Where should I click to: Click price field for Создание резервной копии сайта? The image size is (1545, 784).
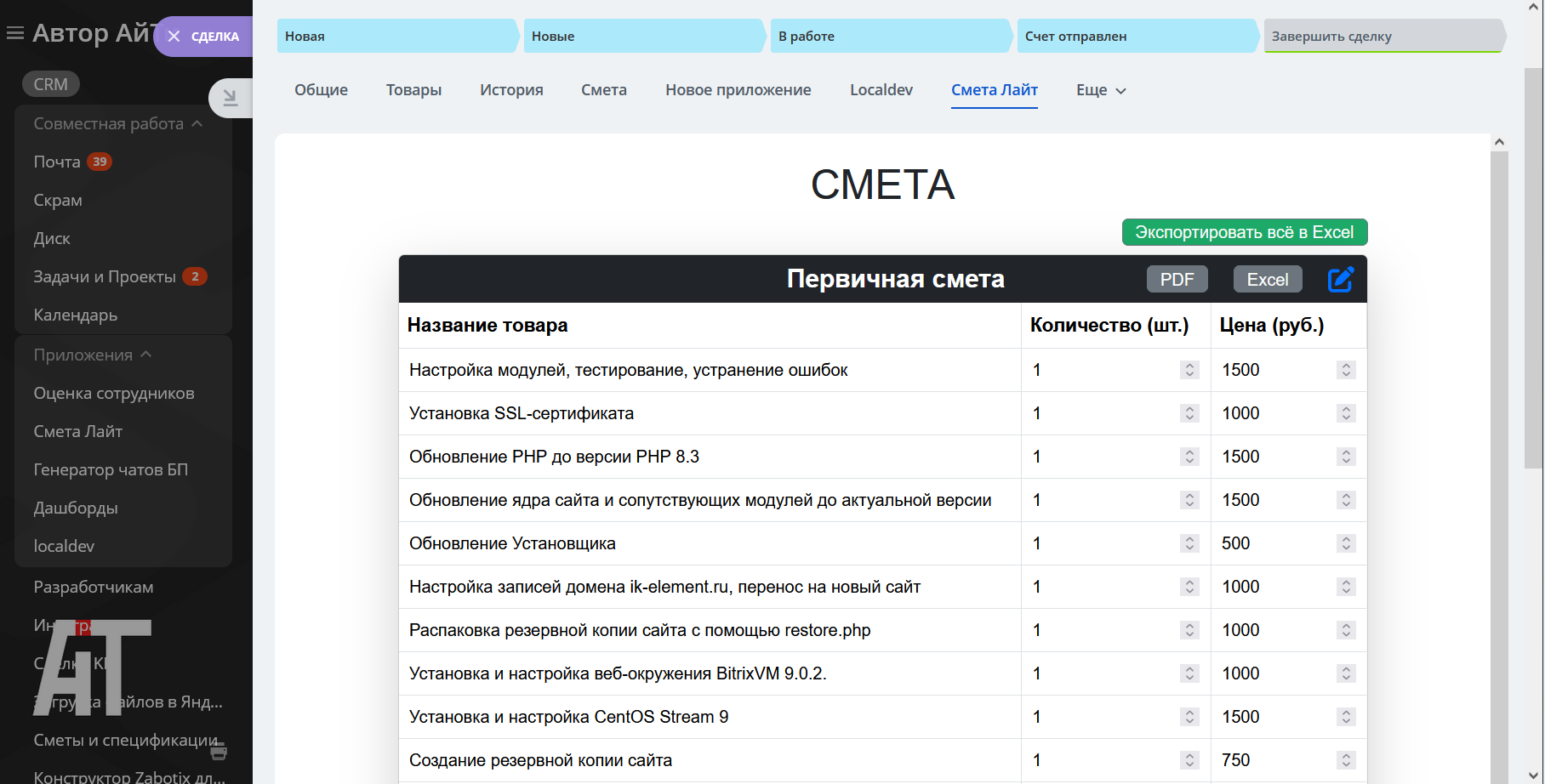pos(1288,760)
